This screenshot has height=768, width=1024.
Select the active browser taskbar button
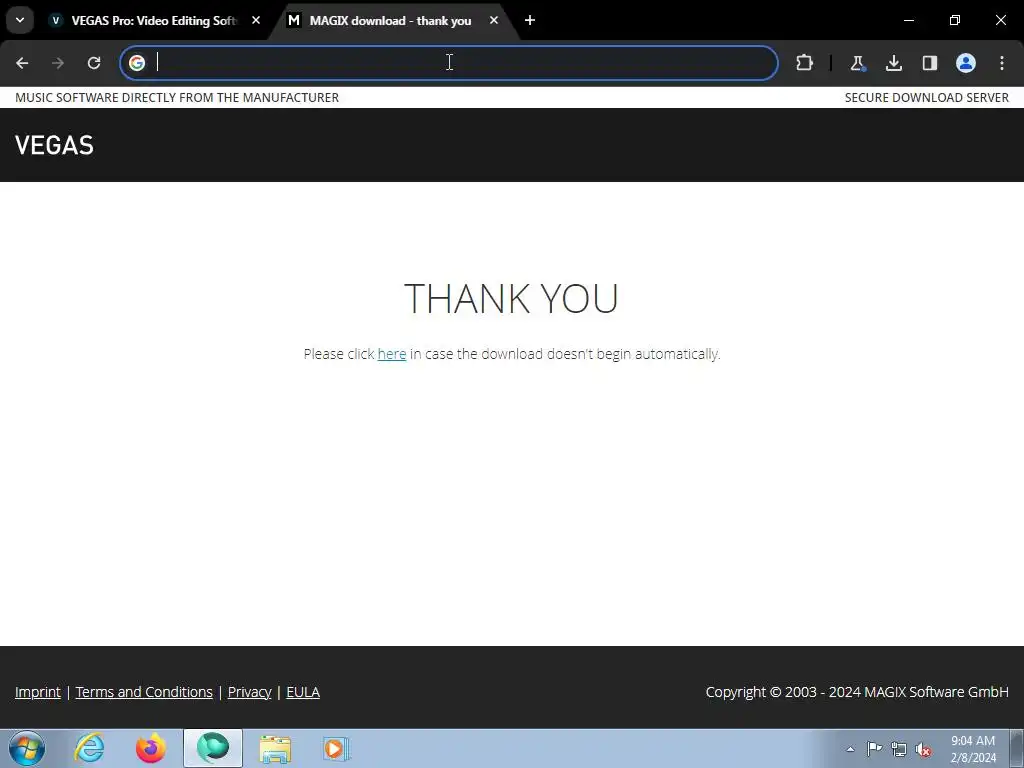click(213, 748)
